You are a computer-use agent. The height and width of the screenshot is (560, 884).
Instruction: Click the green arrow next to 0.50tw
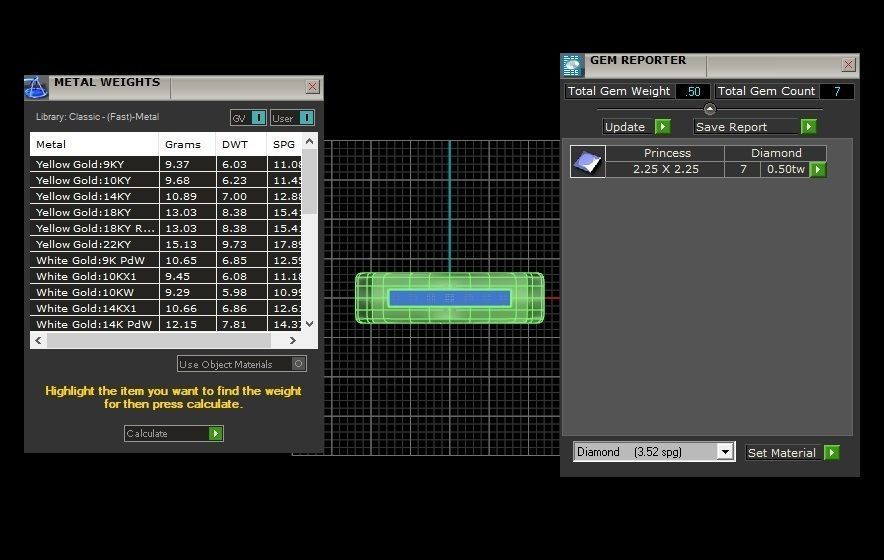[817, 169]
